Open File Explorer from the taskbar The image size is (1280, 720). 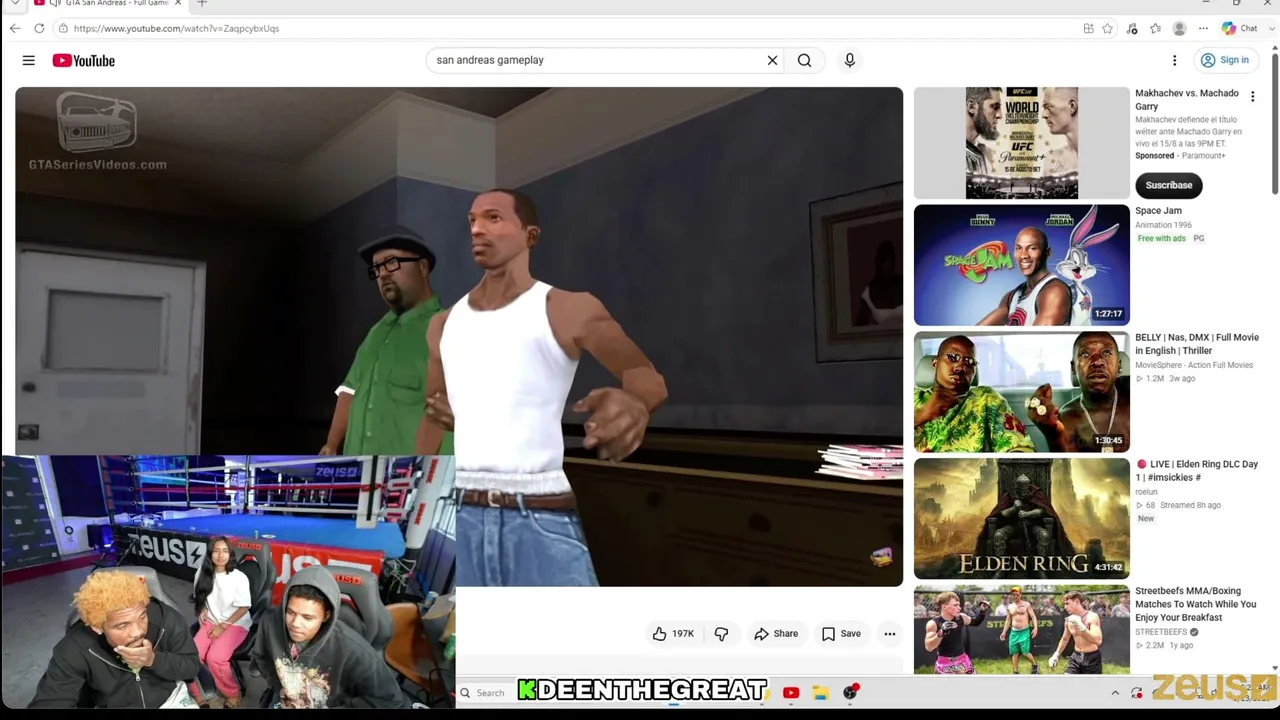click(820, 692)
